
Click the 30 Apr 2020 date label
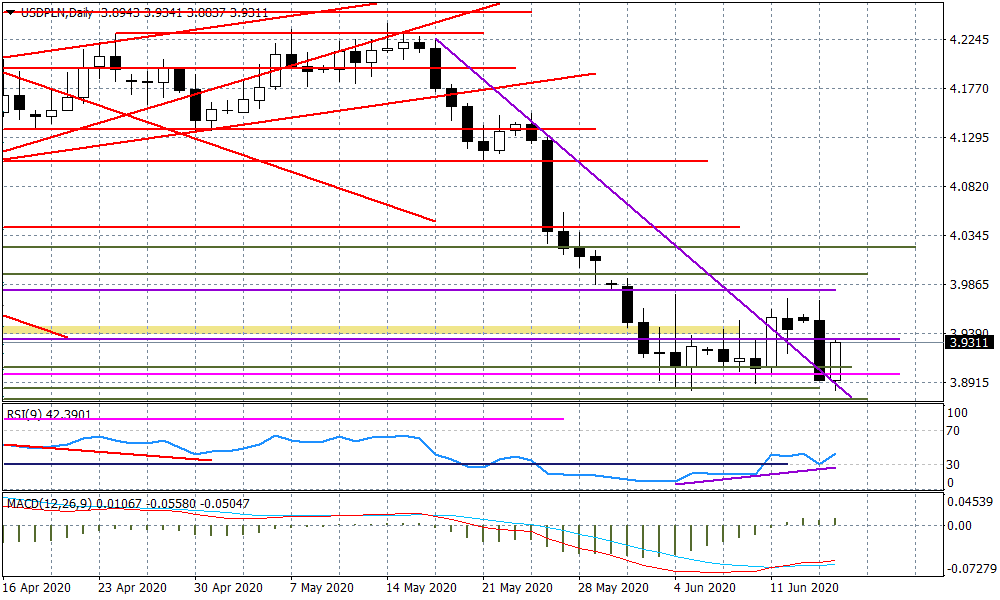pyautogui.click(x=228, y=588)
